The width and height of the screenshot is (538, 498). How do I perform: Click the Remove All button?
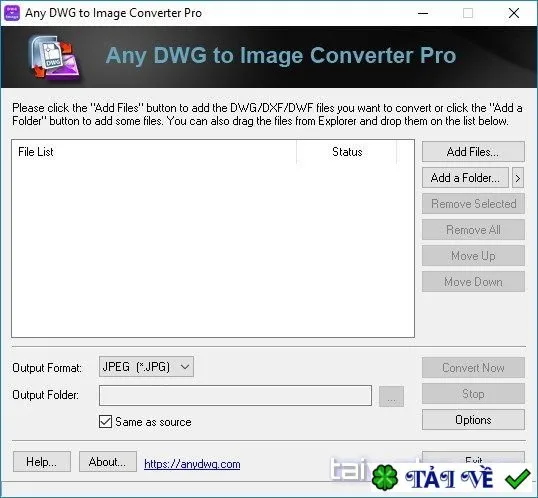pyautogui.click(x=473, y=230)
